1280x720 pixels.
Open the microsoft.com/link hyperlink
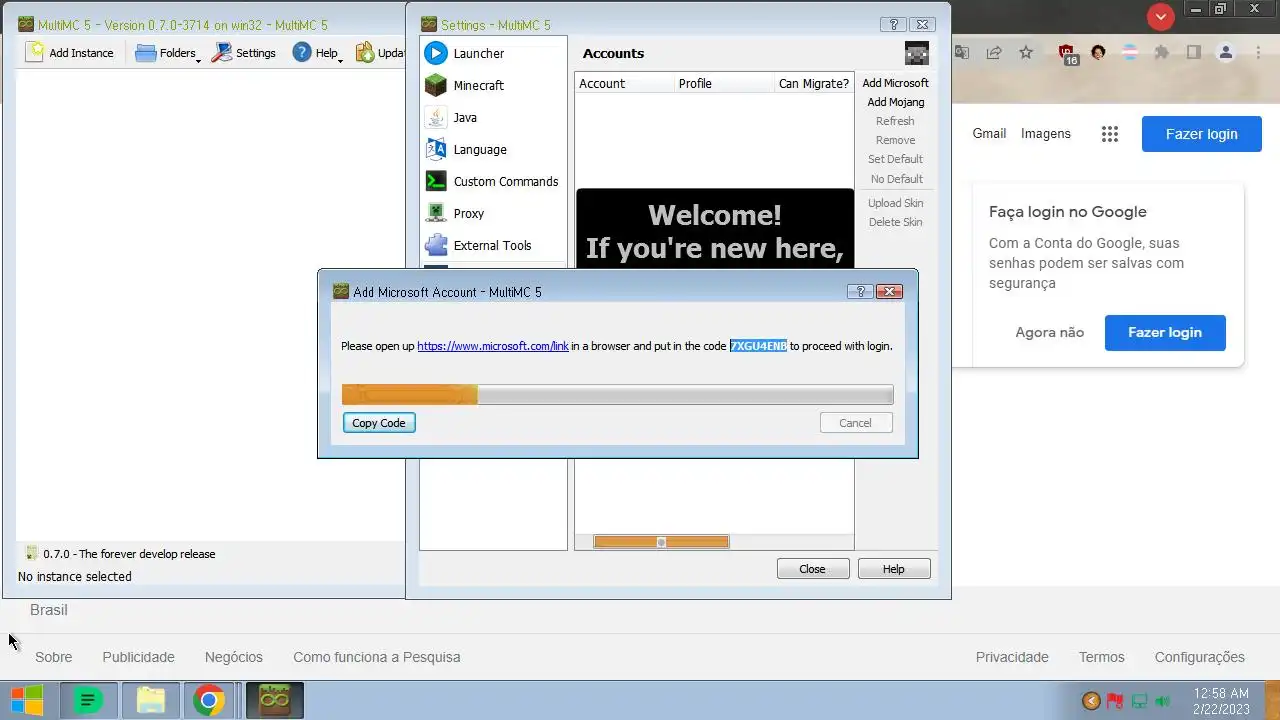point(493,346)
